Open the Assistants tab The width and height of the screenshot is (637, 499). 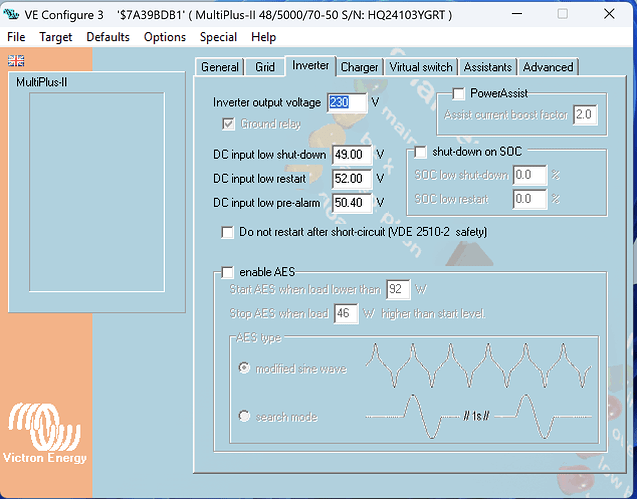[x=488, y=67]
